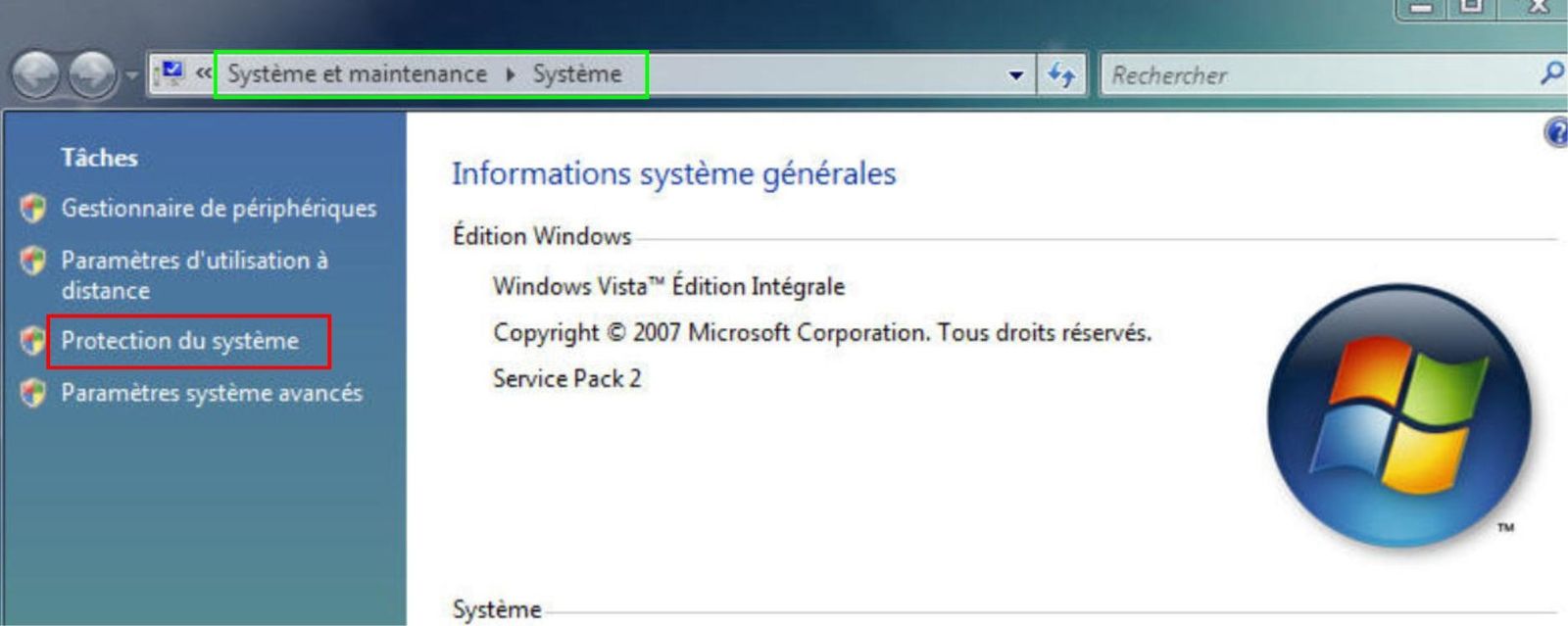
Task: Open the address bar history dropdown
Action: pos(1016,75)
